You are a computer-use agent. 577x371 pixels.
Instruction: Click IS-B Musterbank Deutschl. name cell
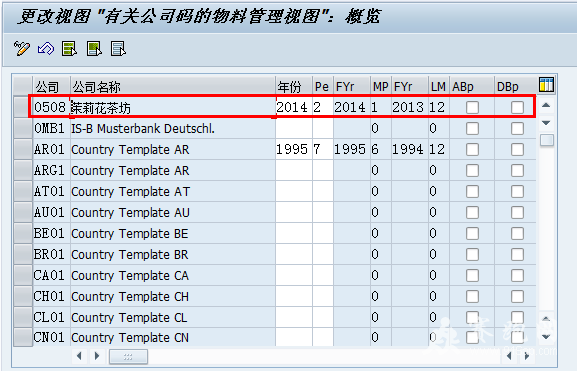coord(173,128)
